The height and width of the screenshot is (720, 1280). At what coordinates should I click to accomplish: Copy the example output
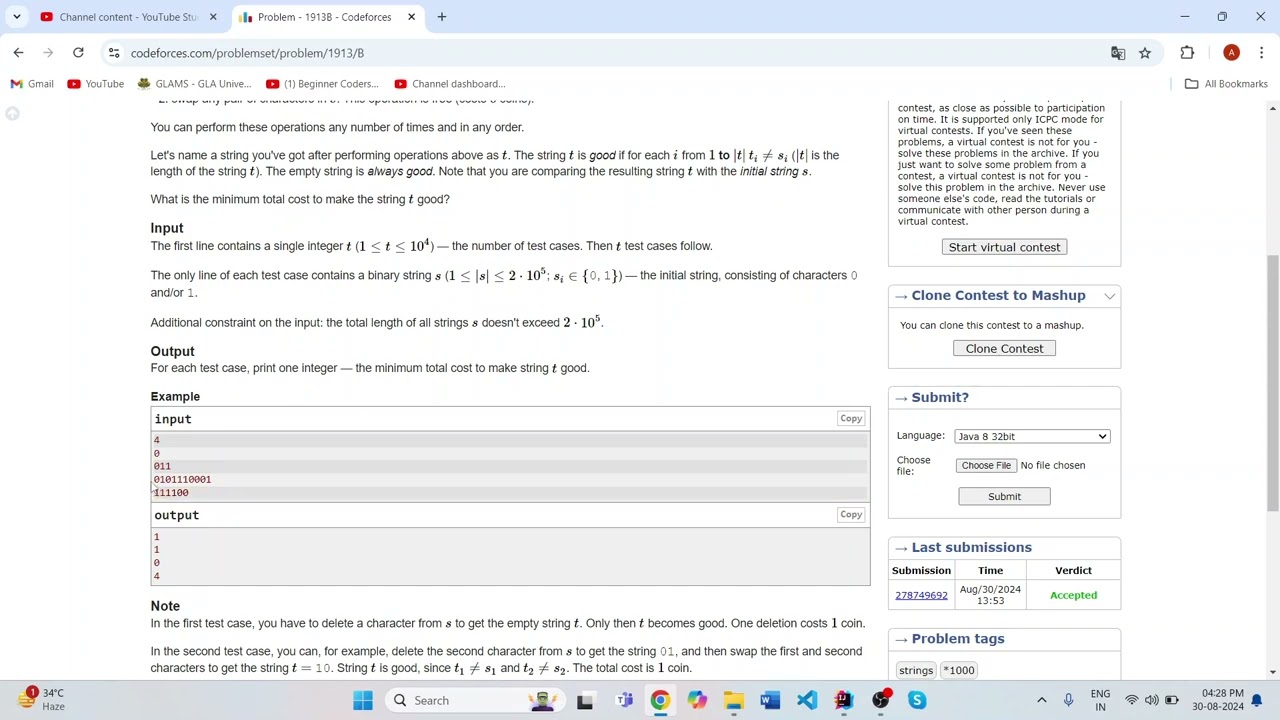point(851,515)
